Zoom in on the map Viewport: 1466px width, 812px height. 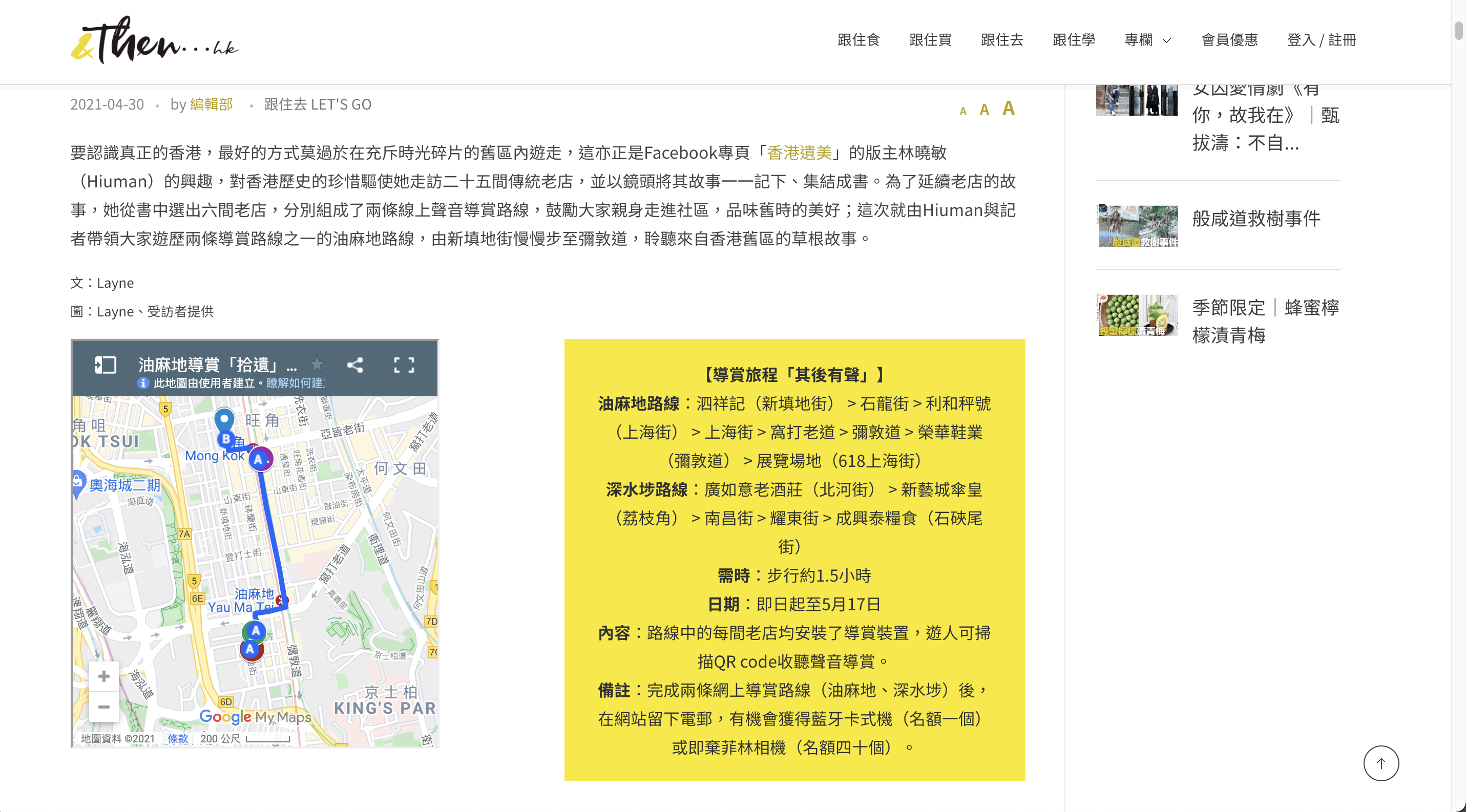pyautogui.click(x=103, y=676)
